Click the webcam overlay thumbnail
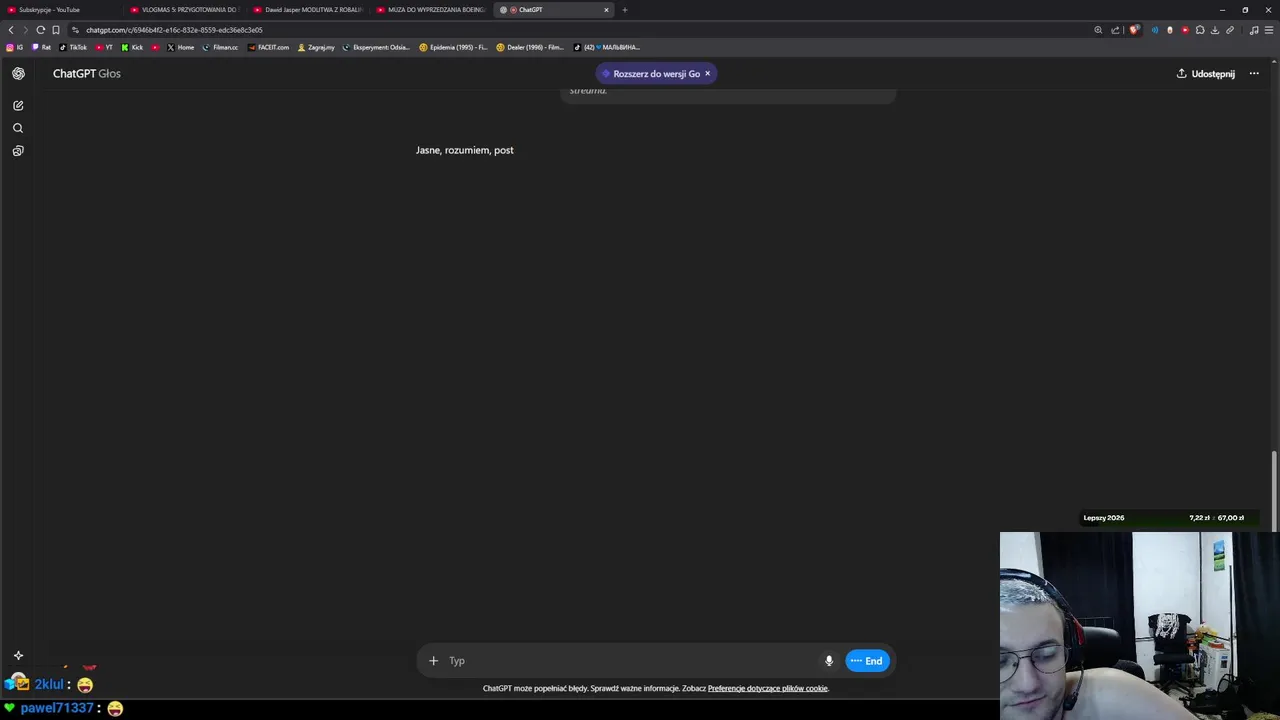Image resolution: width=1280 pixels, height=720 pixels. (x=1140, y=626)
